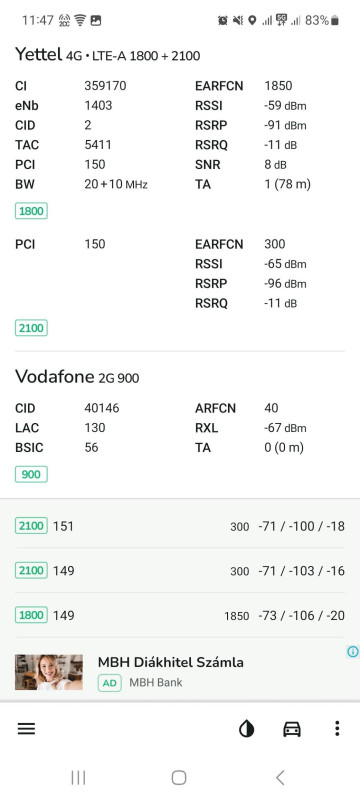The height and width of the screenshot is (800, 360).
Task: Click the ad thumbnail photo
Action: point(49,672)
